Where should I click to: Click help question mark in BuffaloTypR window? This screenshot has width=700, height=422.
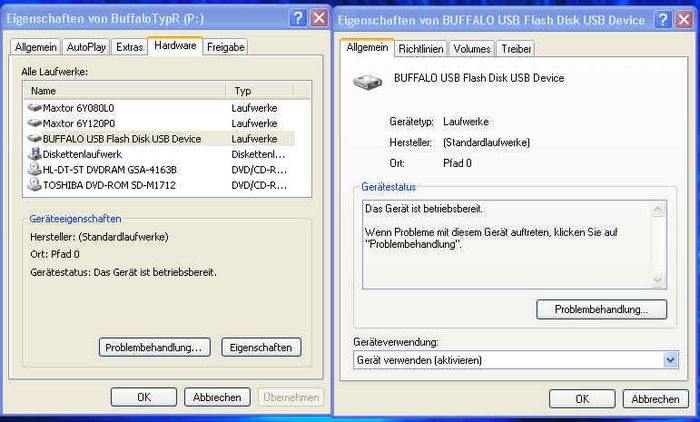click(x=298, y=18)
